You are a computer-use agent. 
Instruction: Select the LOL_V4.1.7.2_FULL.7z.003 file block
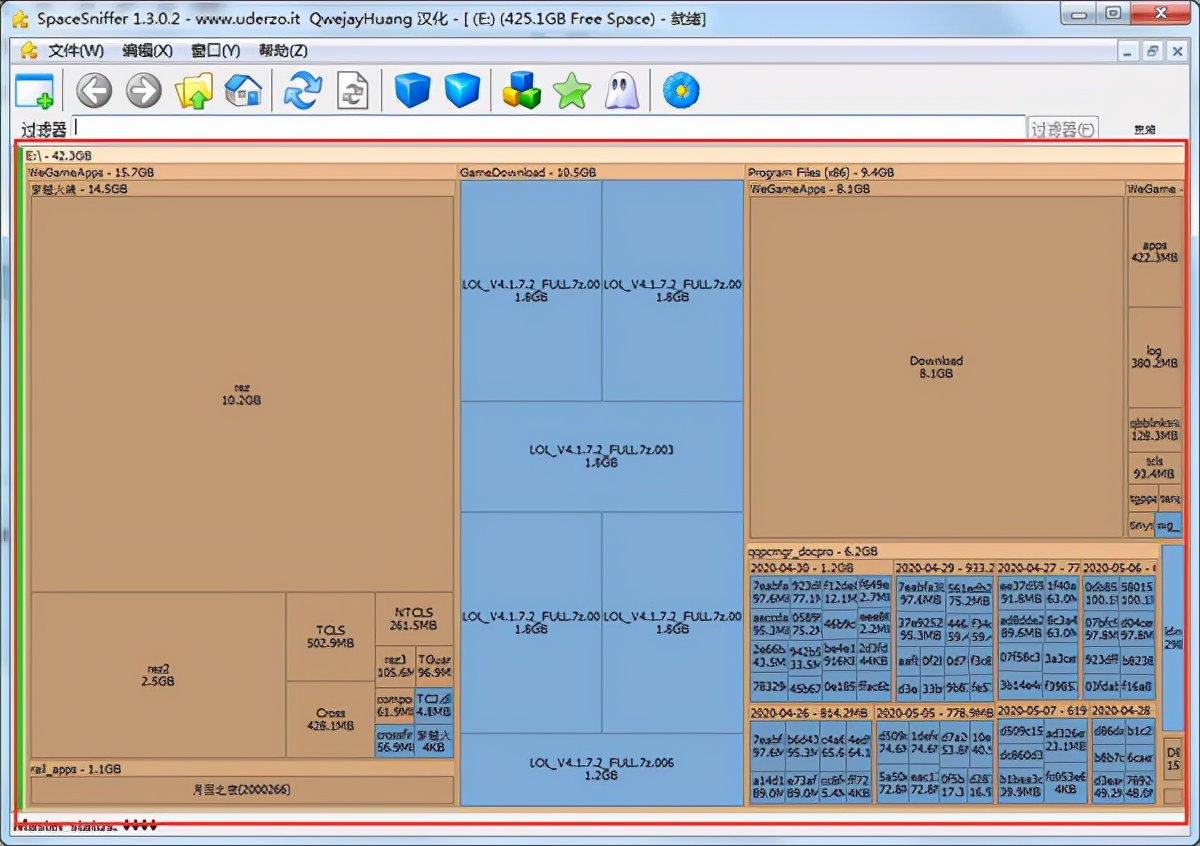tap(601, 456)
